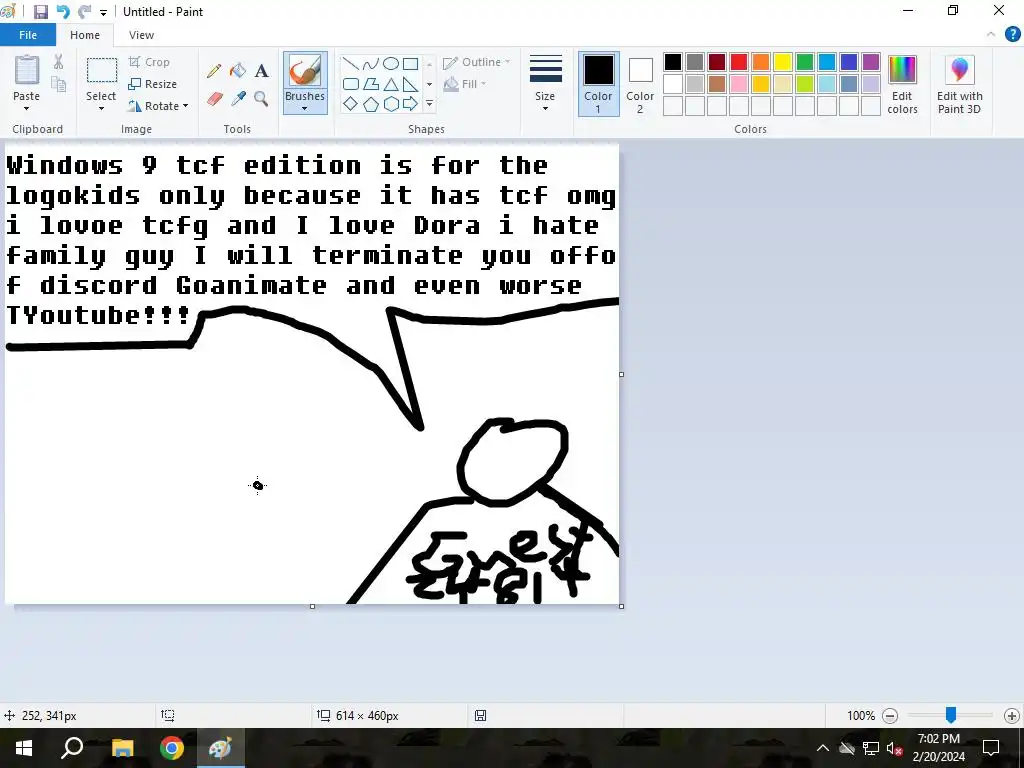Choose the Diamond shape
The width and height of the screenshot is (1024, 768).
(x=351, y=103)
